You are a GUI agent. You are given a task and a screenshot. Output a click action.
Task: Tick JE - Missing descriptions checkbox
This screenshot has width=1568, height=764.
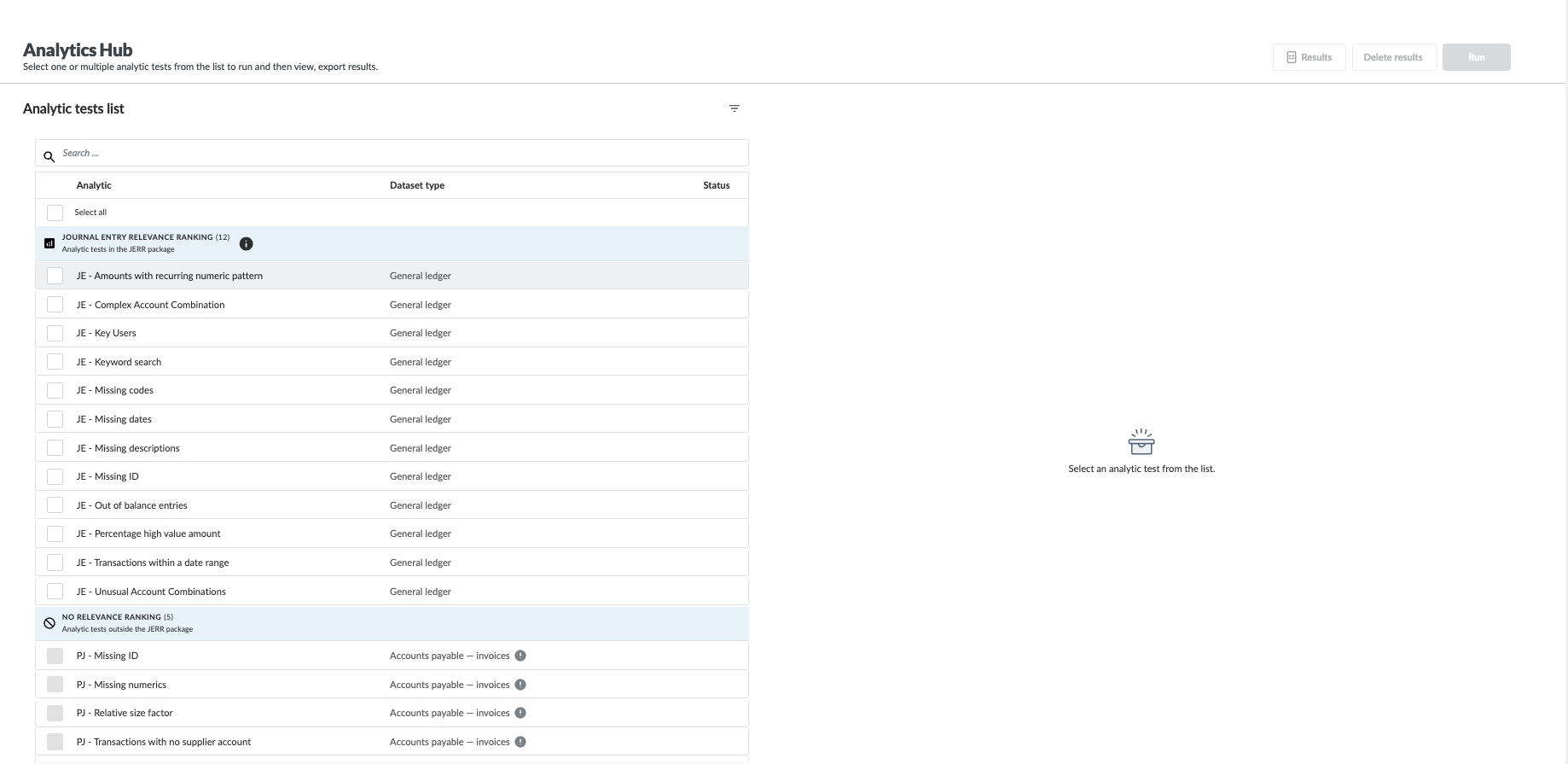[55, 448]
